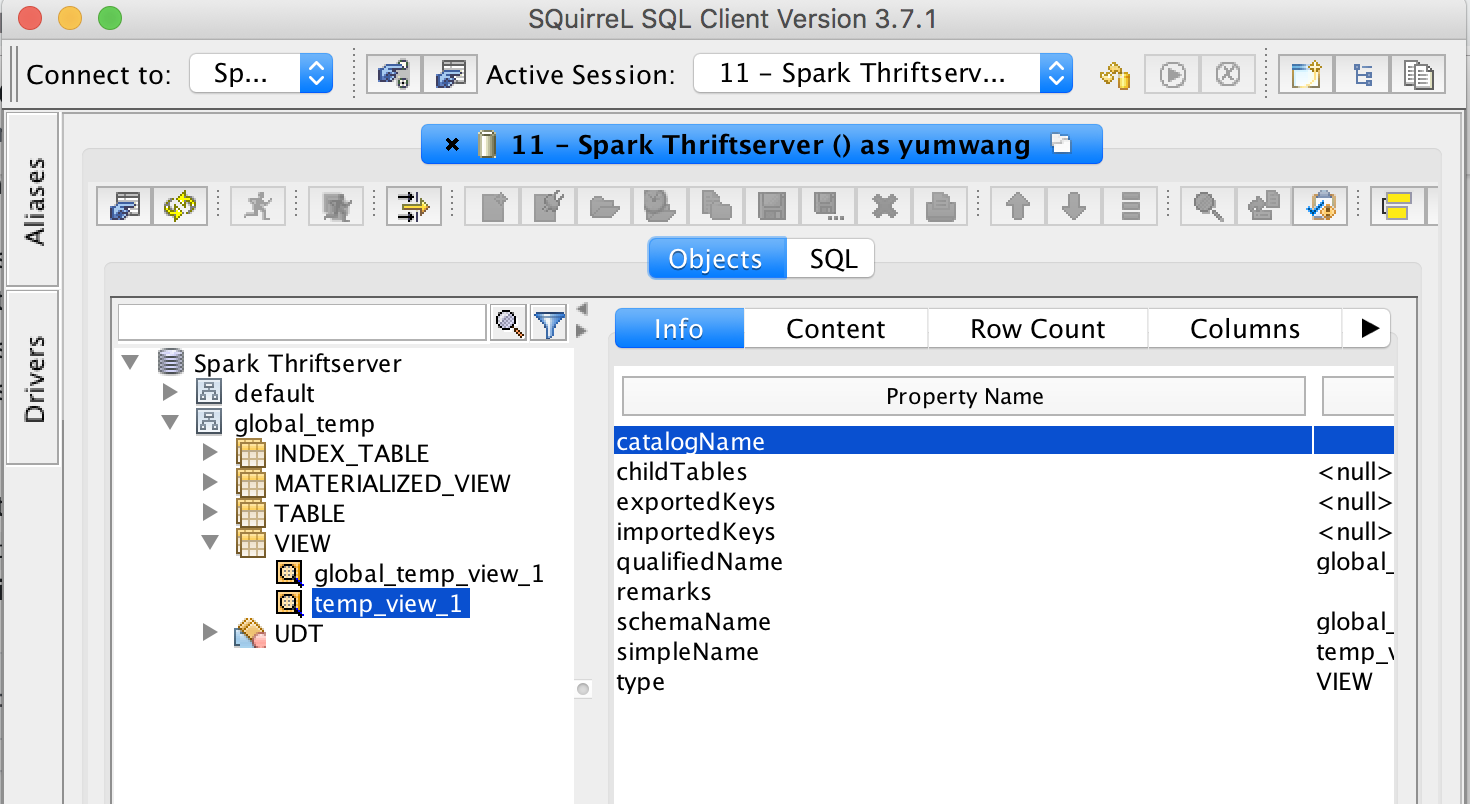Click the session tab maximize icon
The width and height of the screenshot is (1470, 804).
click(1061, 144)
